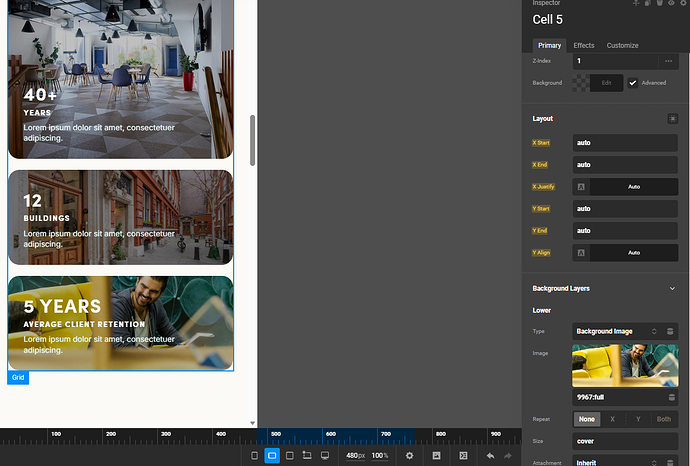
Task: Click the Y Align alignment icon
Action: [581, 253]
